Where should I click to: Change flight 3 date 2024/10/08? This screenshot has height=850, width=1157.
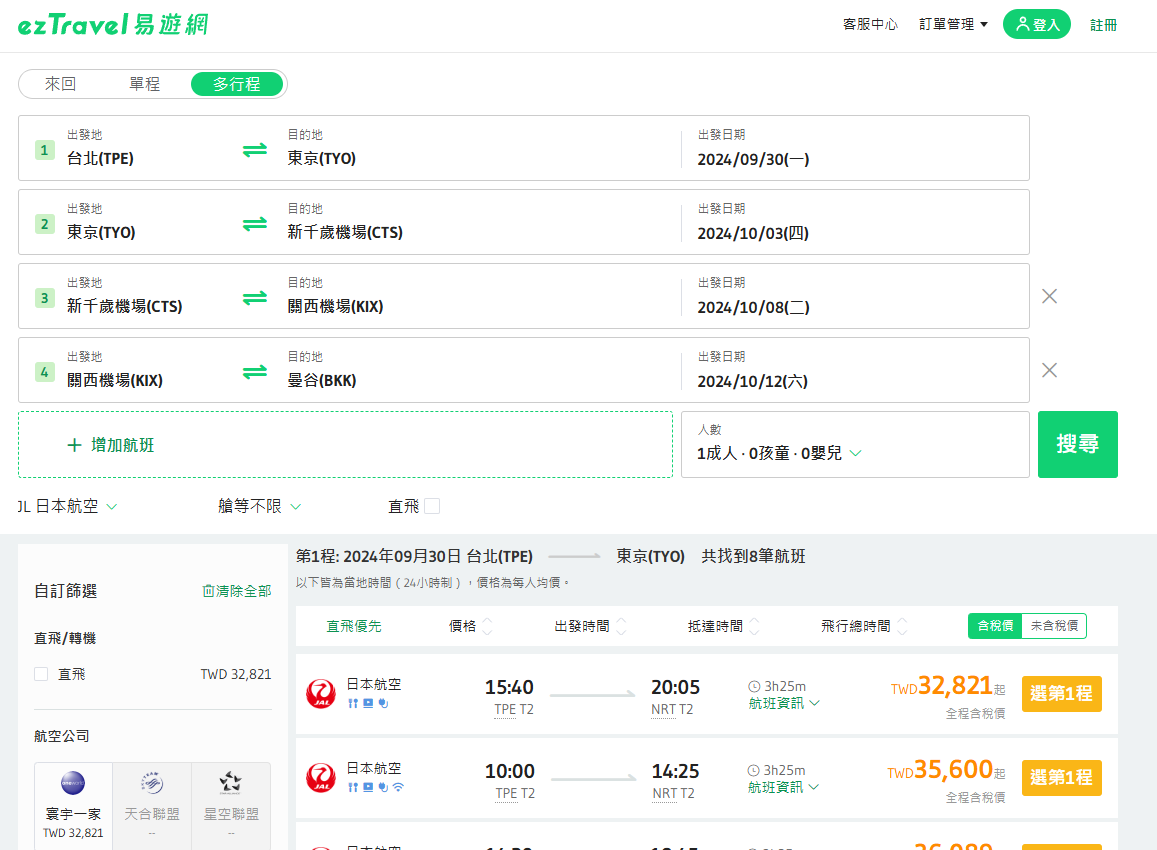(753, 307)
